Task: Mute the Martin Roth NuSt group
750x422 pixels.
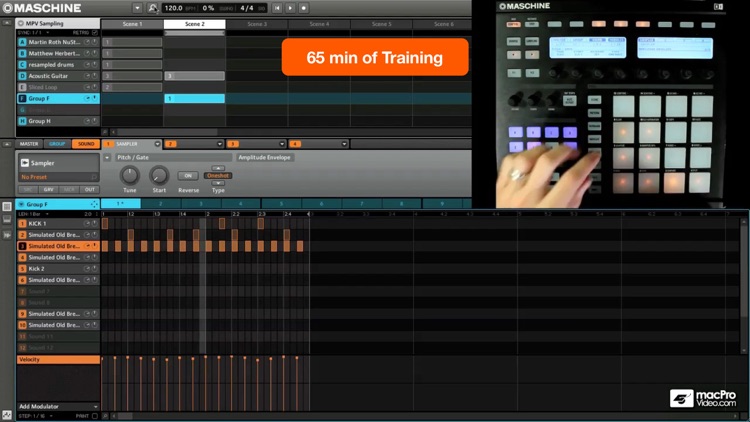Action: [88, 42]
